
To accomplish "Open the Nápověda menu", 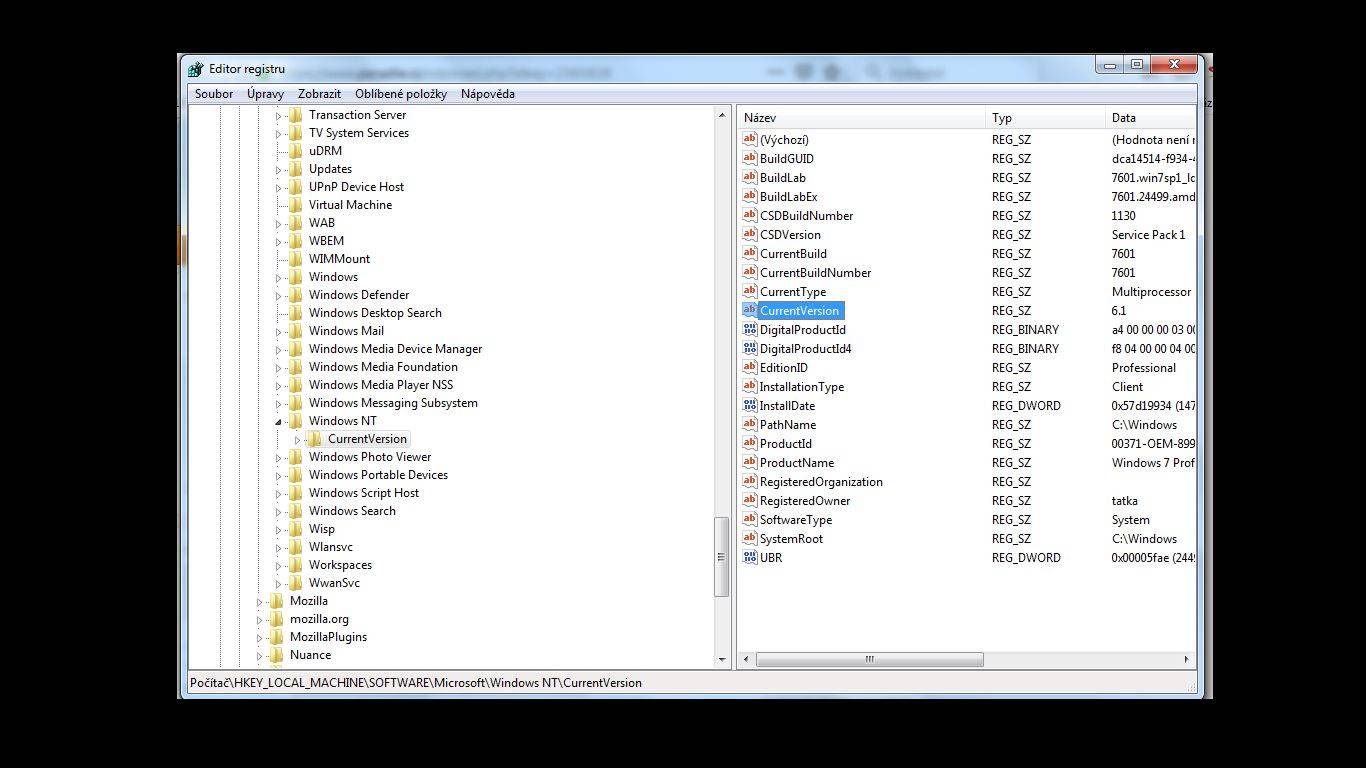I will coord(488,94).
